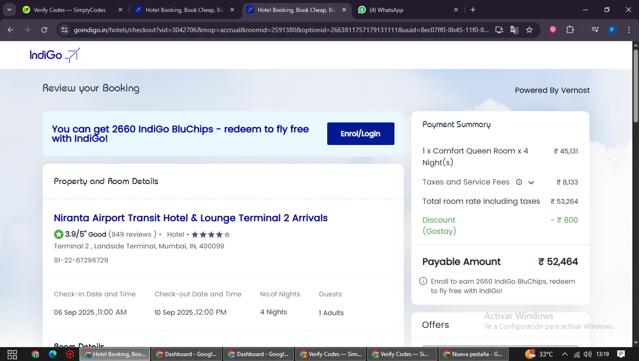The image size is (640, 361).
Task: Open a new browser tab
Action: [473, 10]
